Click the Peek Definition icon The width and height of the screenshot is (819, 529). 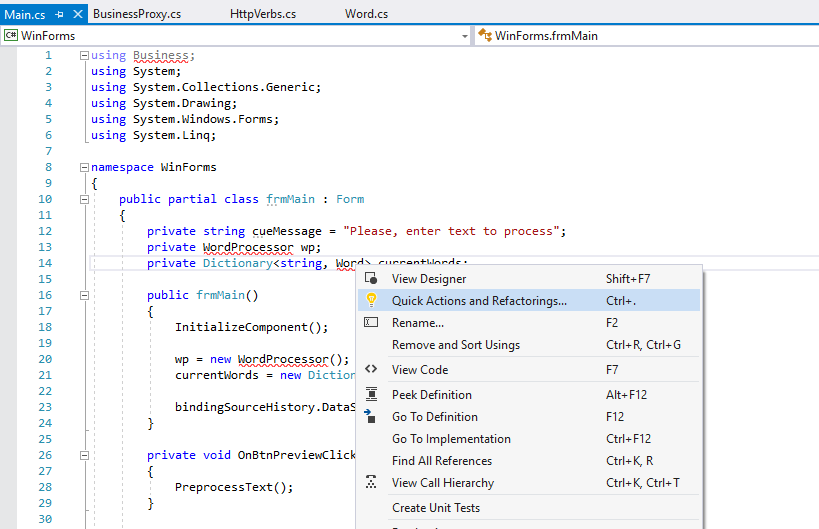[371, 394]
